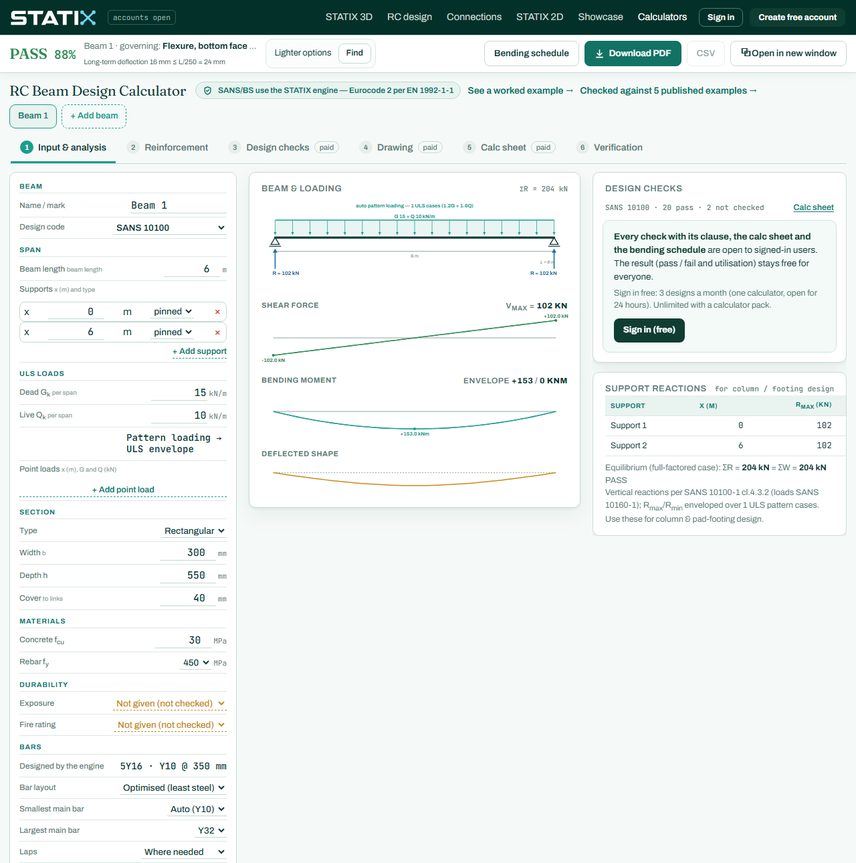This screenshot has width=856, height=863.
Task: Open the Fire rating dropdown
Action: pos(171,725)
